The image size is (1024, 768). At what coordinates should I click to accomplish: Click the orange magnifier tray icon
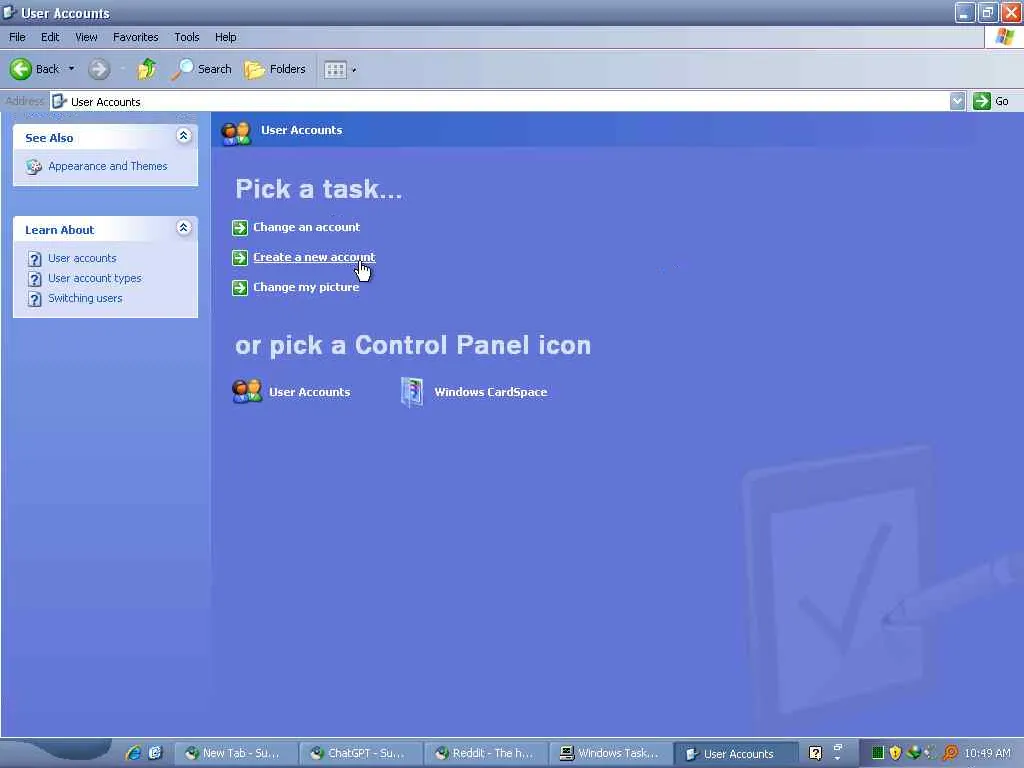(950, 753)
